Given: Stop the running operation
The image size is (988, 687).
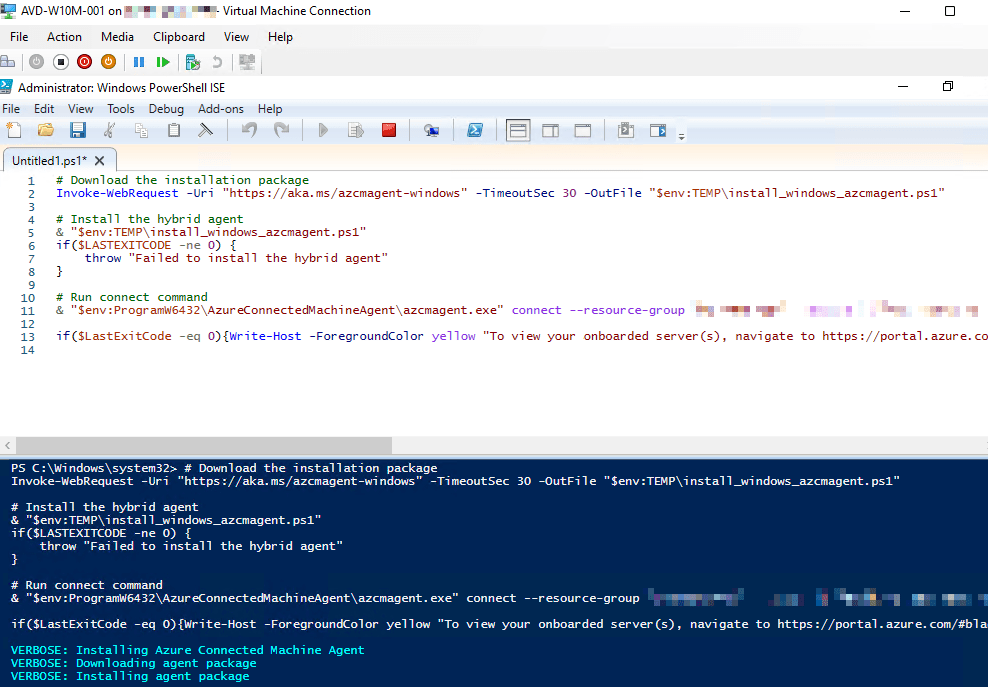Looking at the screenshot, I should 389,130.
